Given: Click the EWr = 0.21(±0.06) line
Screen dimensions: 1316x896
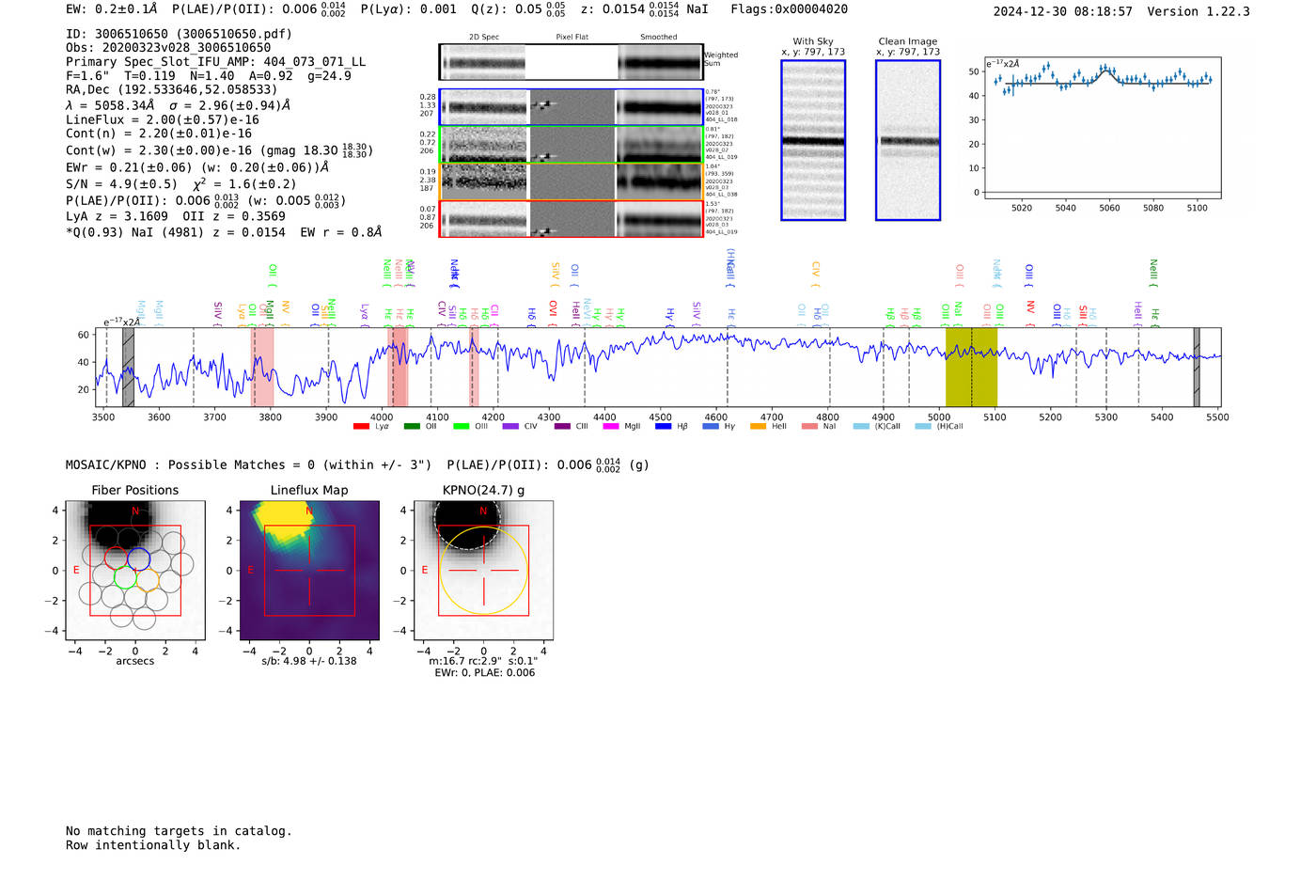Looking at the screenshot, I should pyautogui.click(x=197, y=167).
